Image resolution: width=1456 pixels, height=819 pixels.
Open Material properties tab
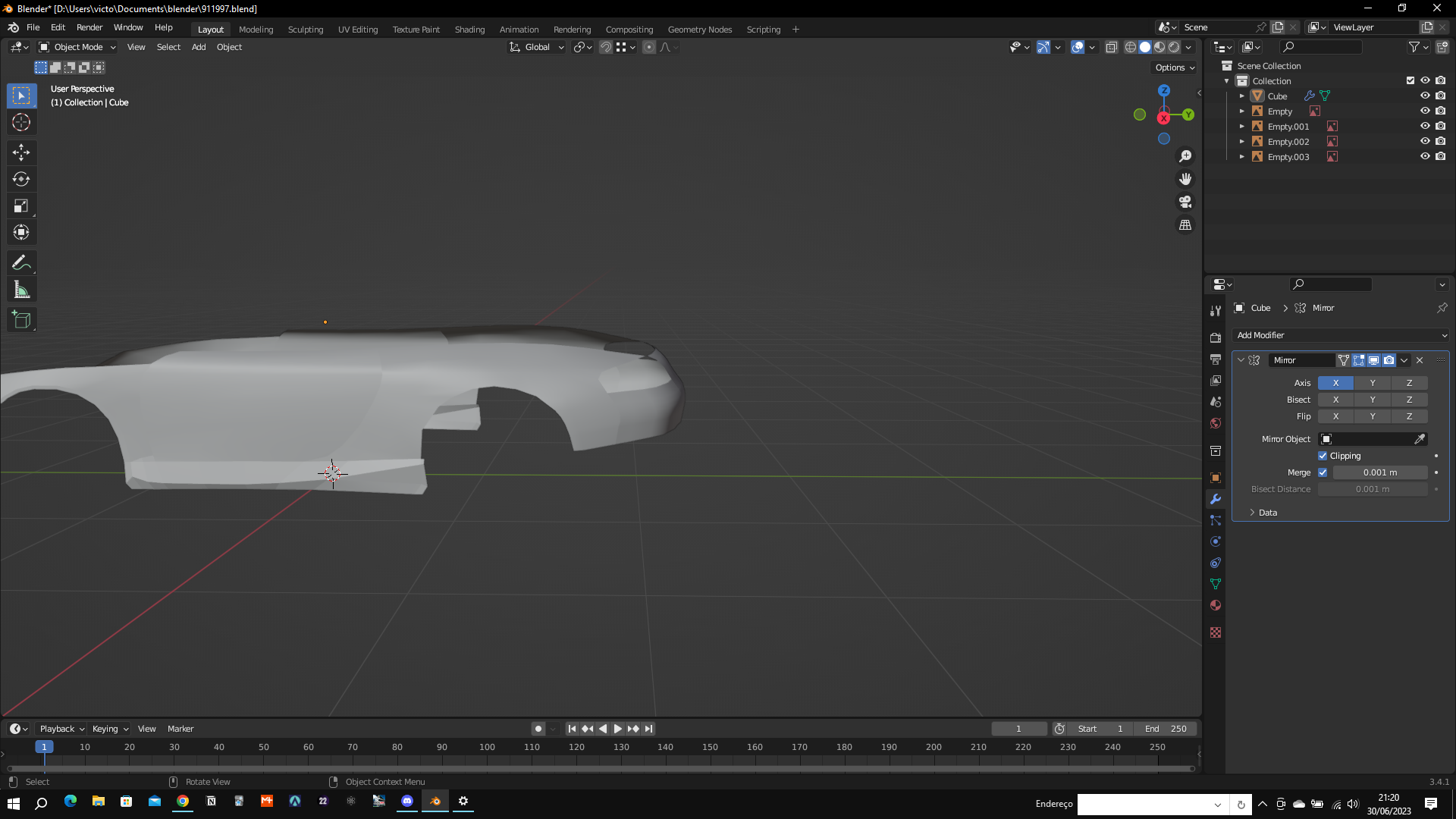(1216, 605)
